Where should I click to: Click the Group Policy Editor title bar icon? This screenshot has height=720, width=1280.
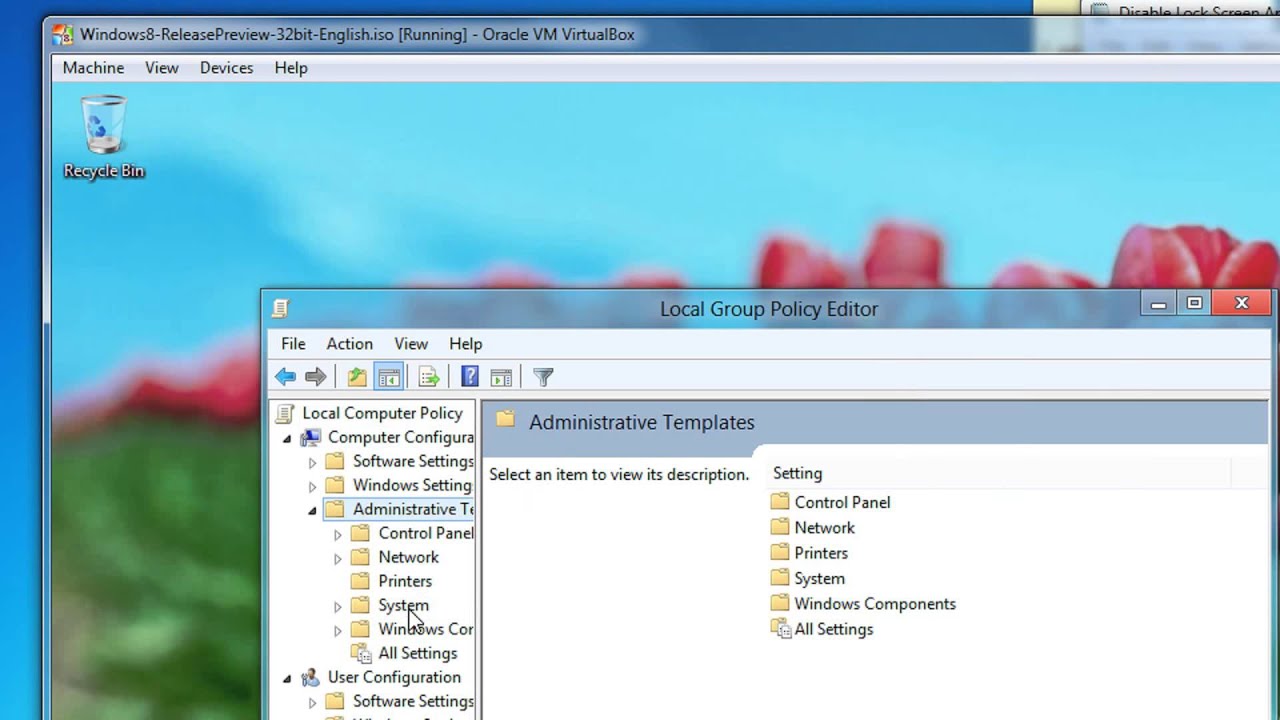(281, 308)
